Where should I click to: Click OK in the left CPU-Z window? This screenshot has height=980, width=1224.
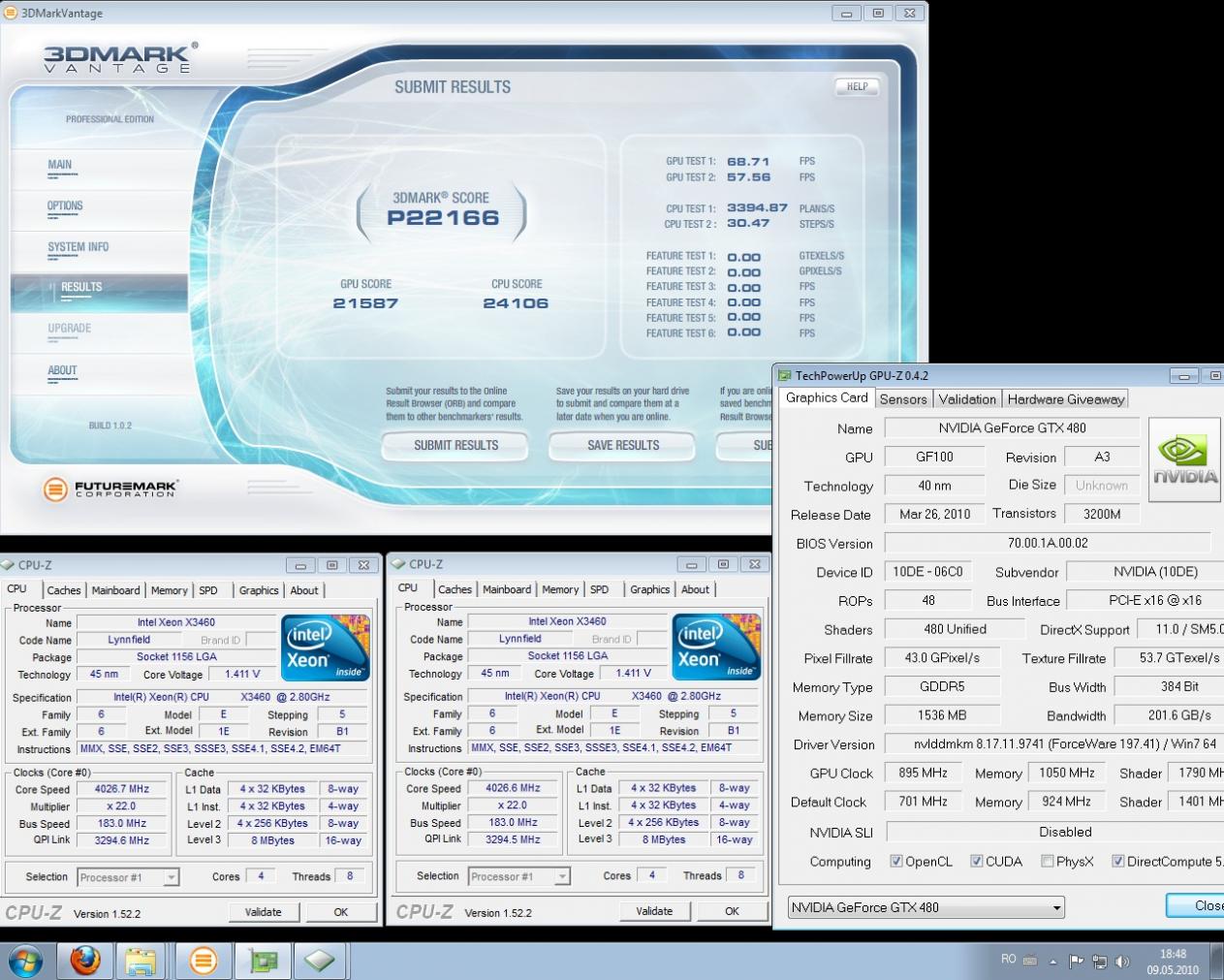[x=341, y=912]
